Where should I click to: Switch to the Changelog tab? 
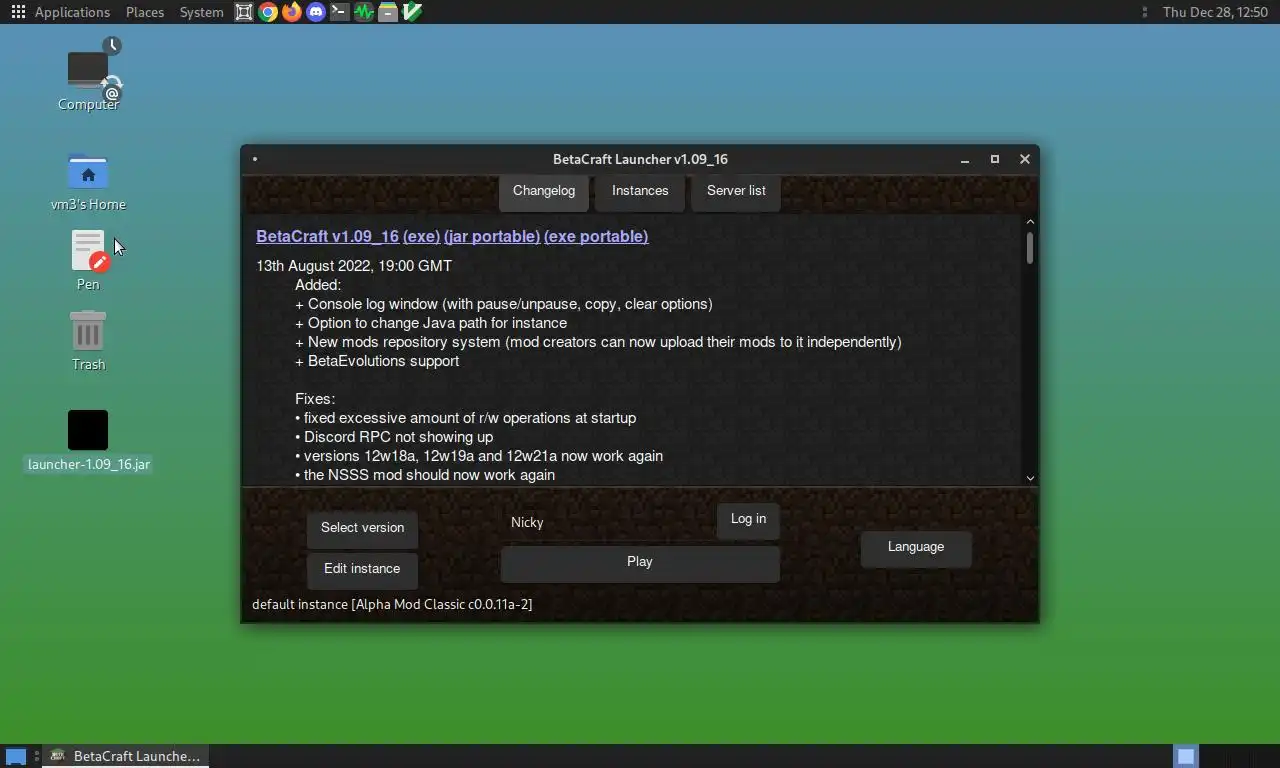544,191
